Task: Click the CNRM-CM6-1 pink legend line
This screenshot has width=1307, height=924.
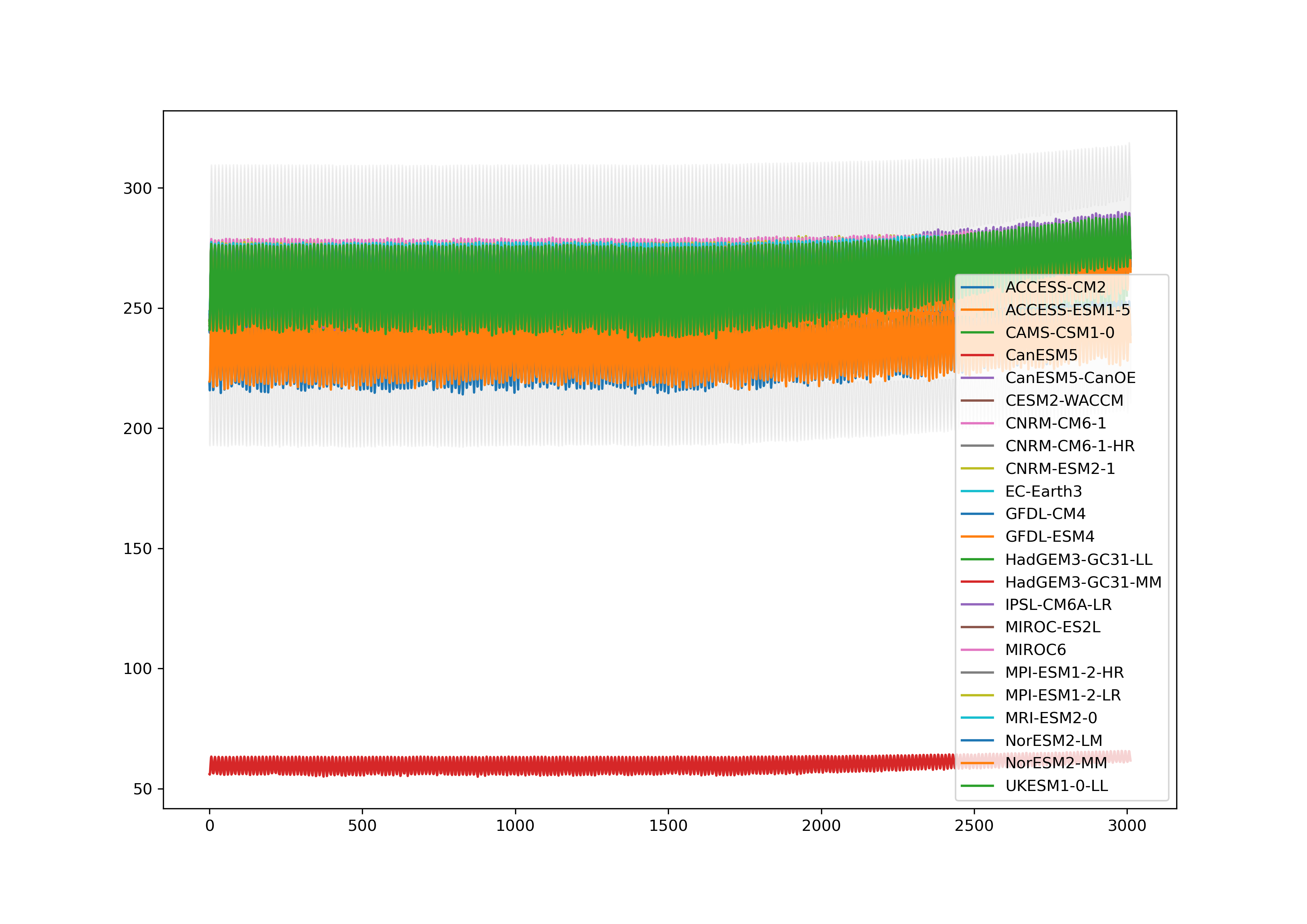Action: (x=977, y=423)
